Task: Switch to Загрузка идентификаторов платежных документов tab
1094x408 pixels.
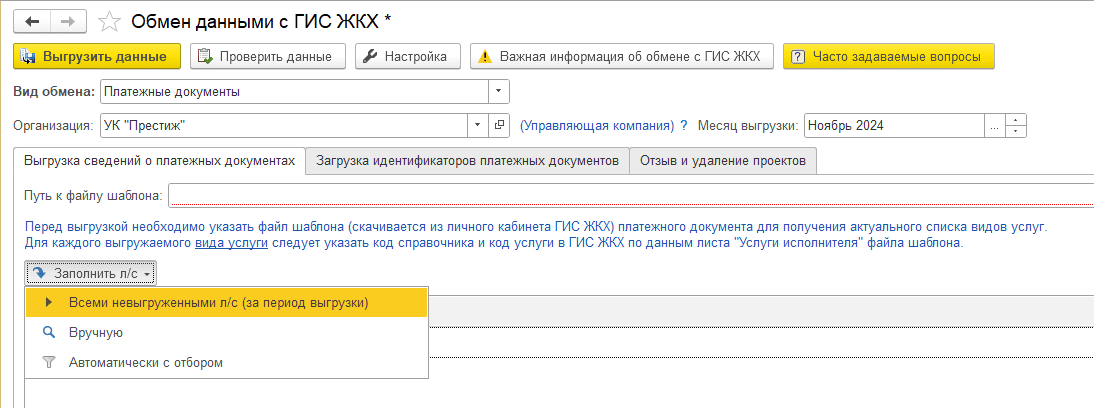Action: pos(468,160)
